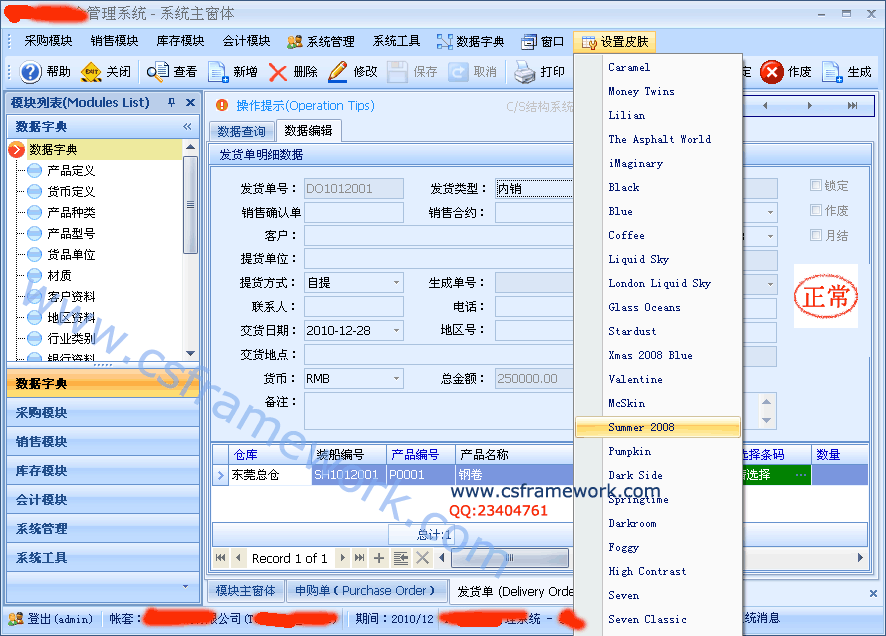Click the 删除 red X delete icon
Screen dimensions: 886x636
(x=278, y=72)
